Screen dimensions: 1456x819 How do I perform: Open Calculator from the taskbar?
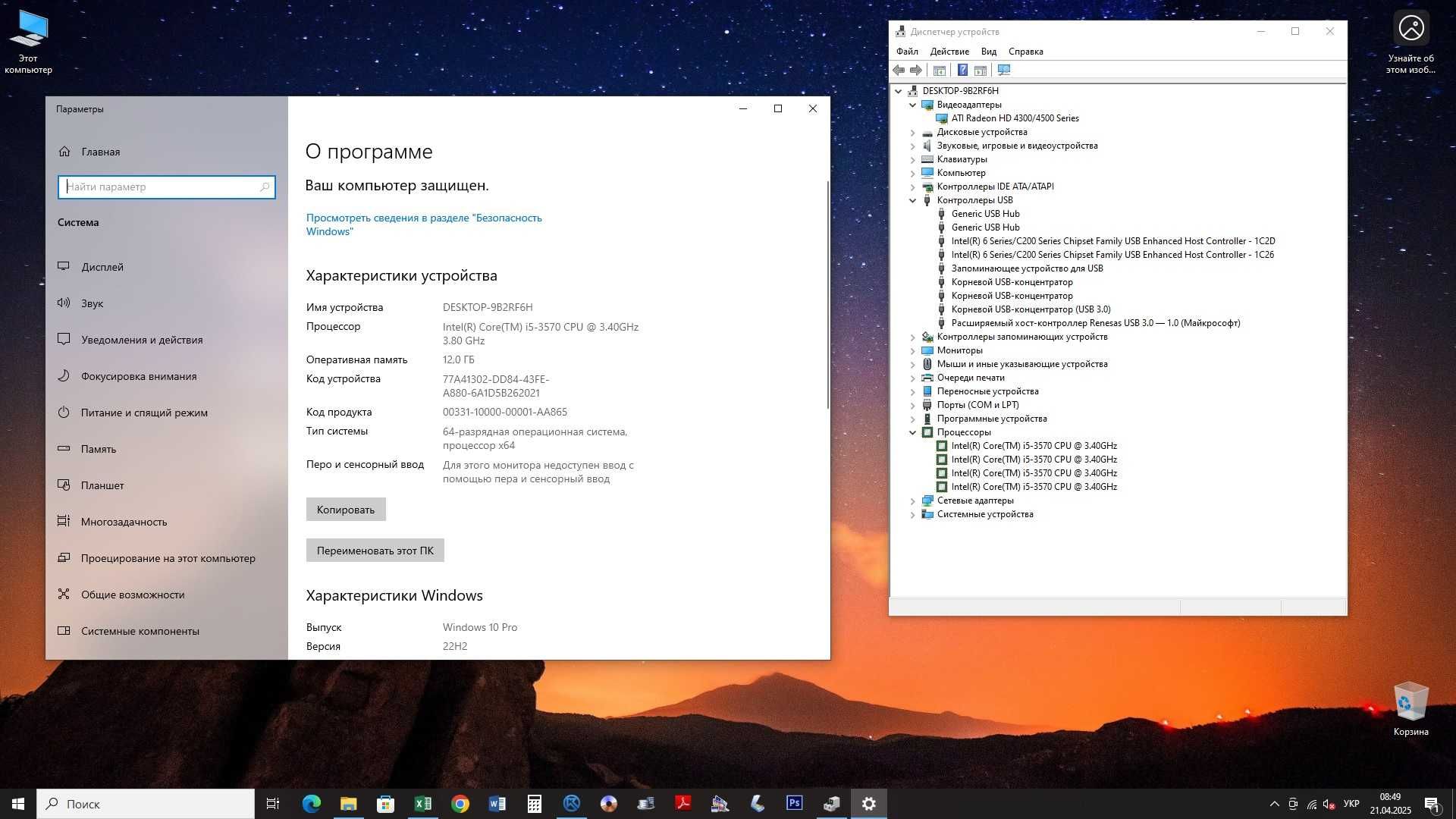[x=535, y=804]
